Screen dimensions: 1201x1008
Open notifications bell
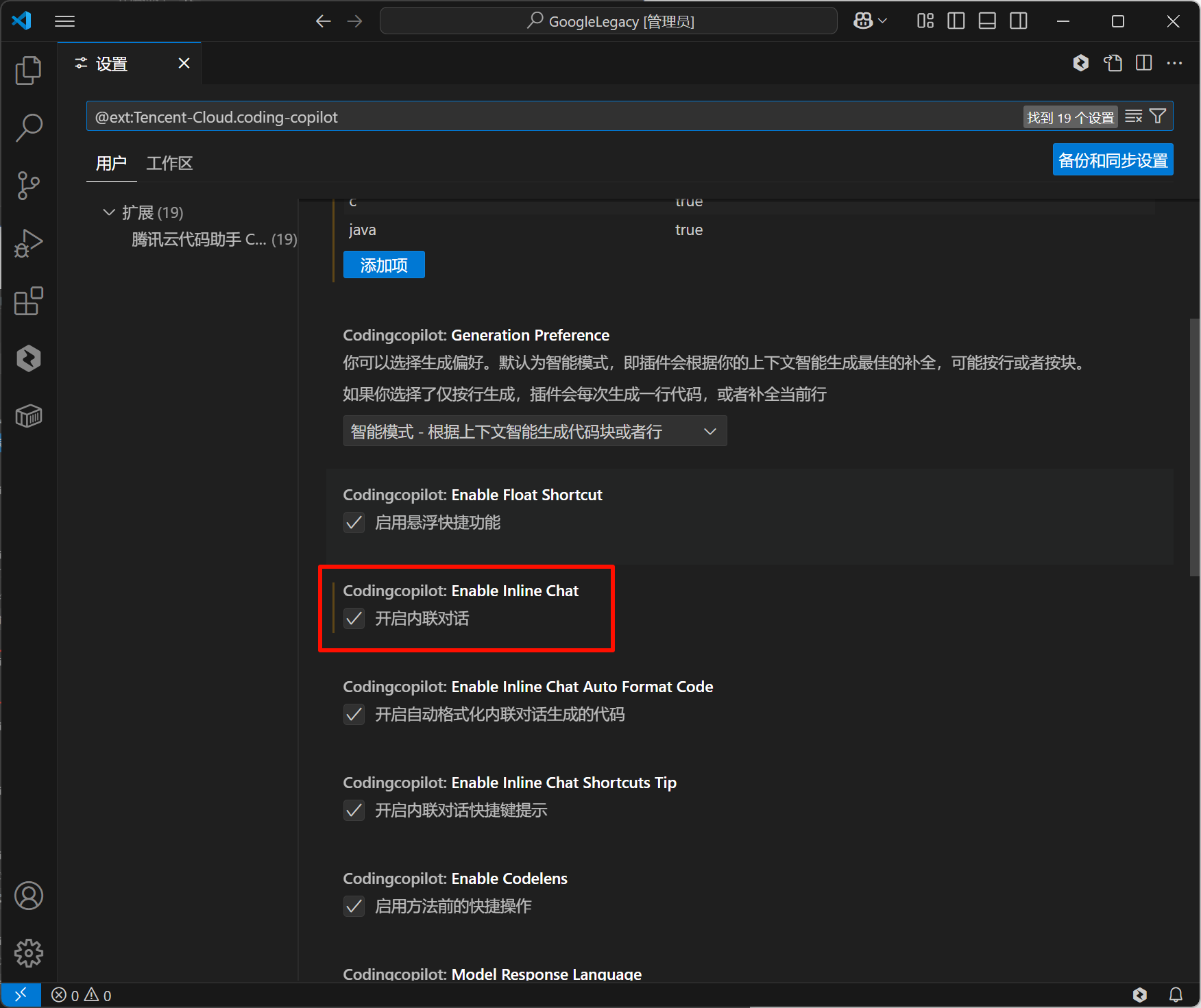click(x=1176, y=995)
